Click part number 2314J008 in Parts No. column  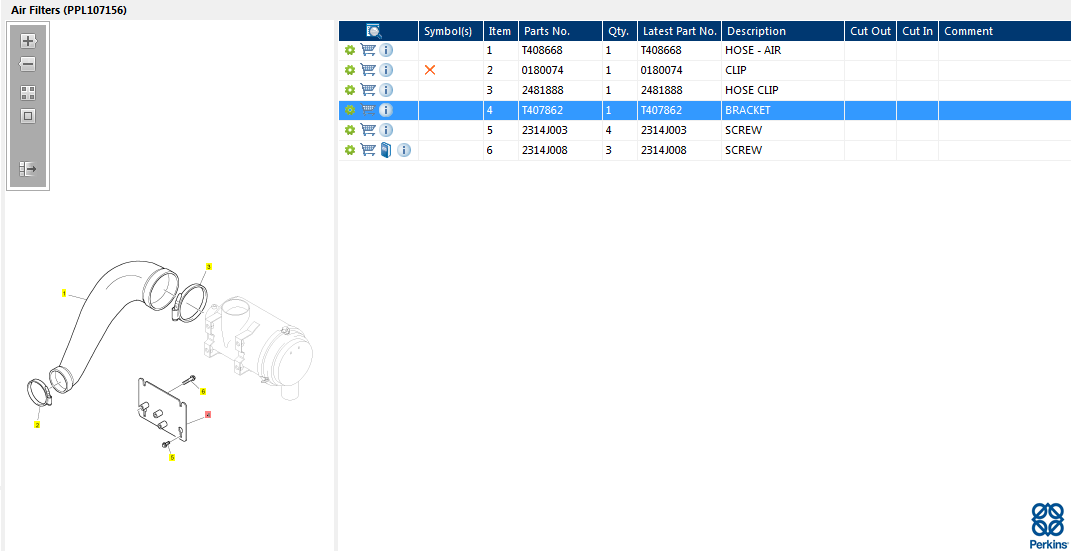pos(545,150)
